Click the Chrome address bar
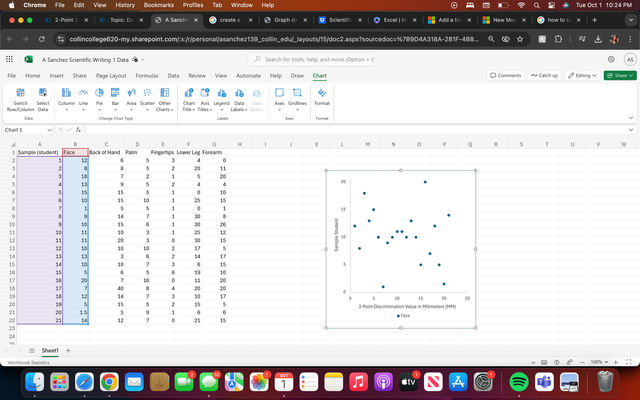This screenshot has height=400, width=640. pos(273,39)
